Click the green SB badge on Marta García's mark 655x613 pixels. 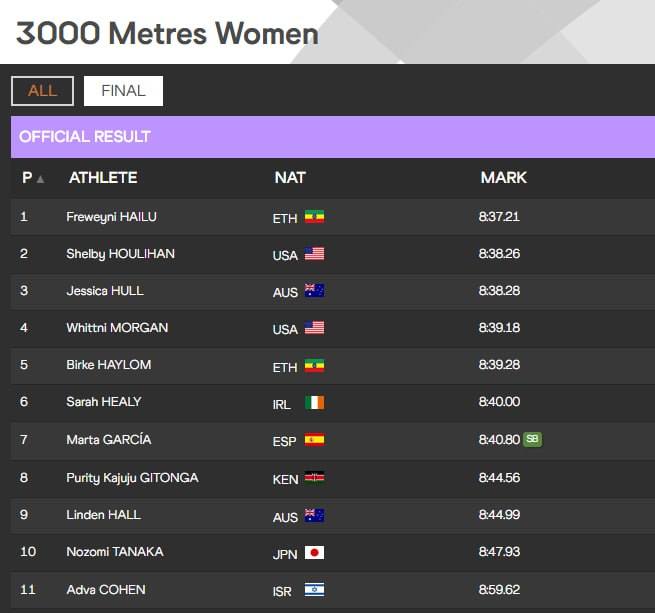pyautogui.click(x=532, y=439)
